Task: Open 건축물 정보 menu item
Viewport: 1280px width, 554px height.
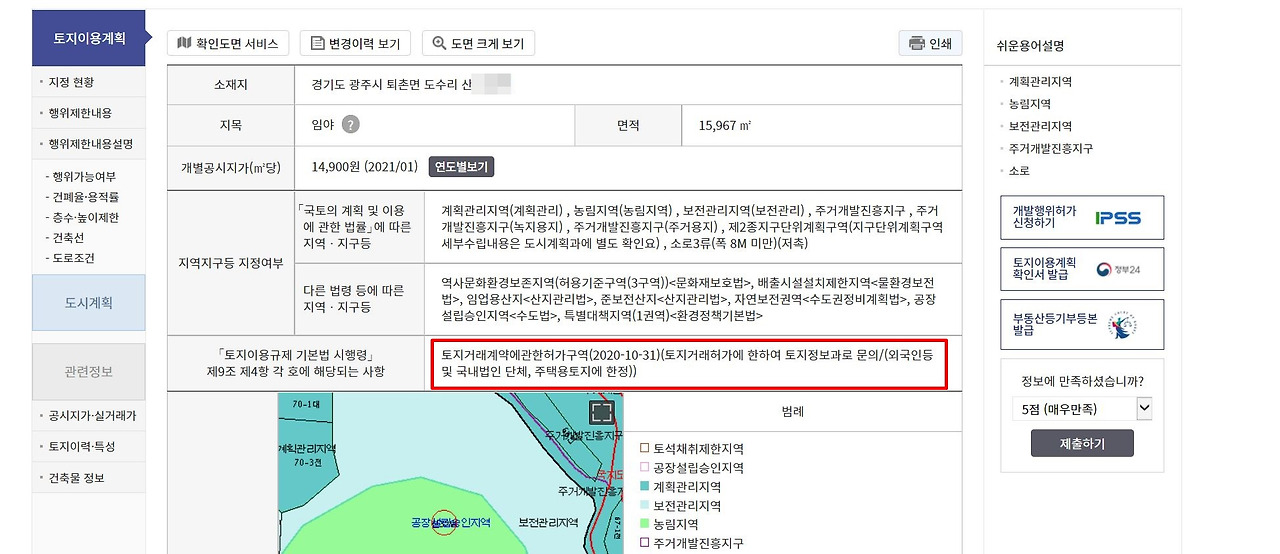Action: (x=76, y=478)
